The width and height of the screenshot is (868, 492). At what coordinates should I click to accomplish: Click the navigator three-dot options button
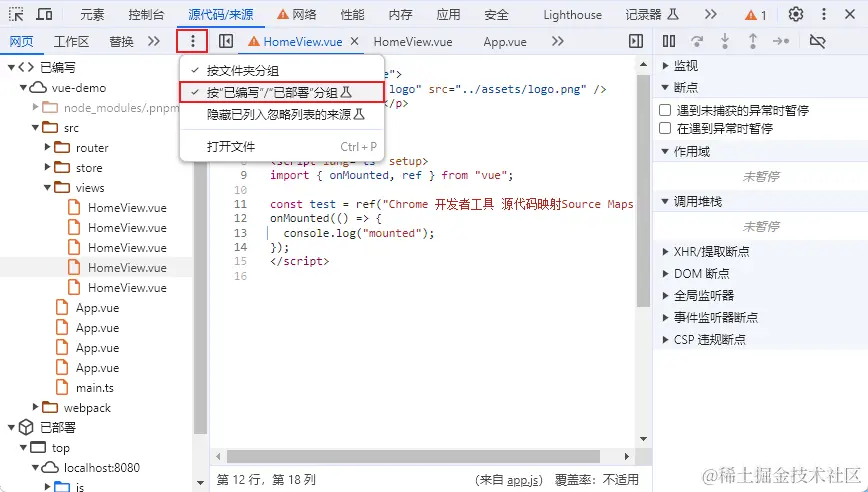[193, 42]
